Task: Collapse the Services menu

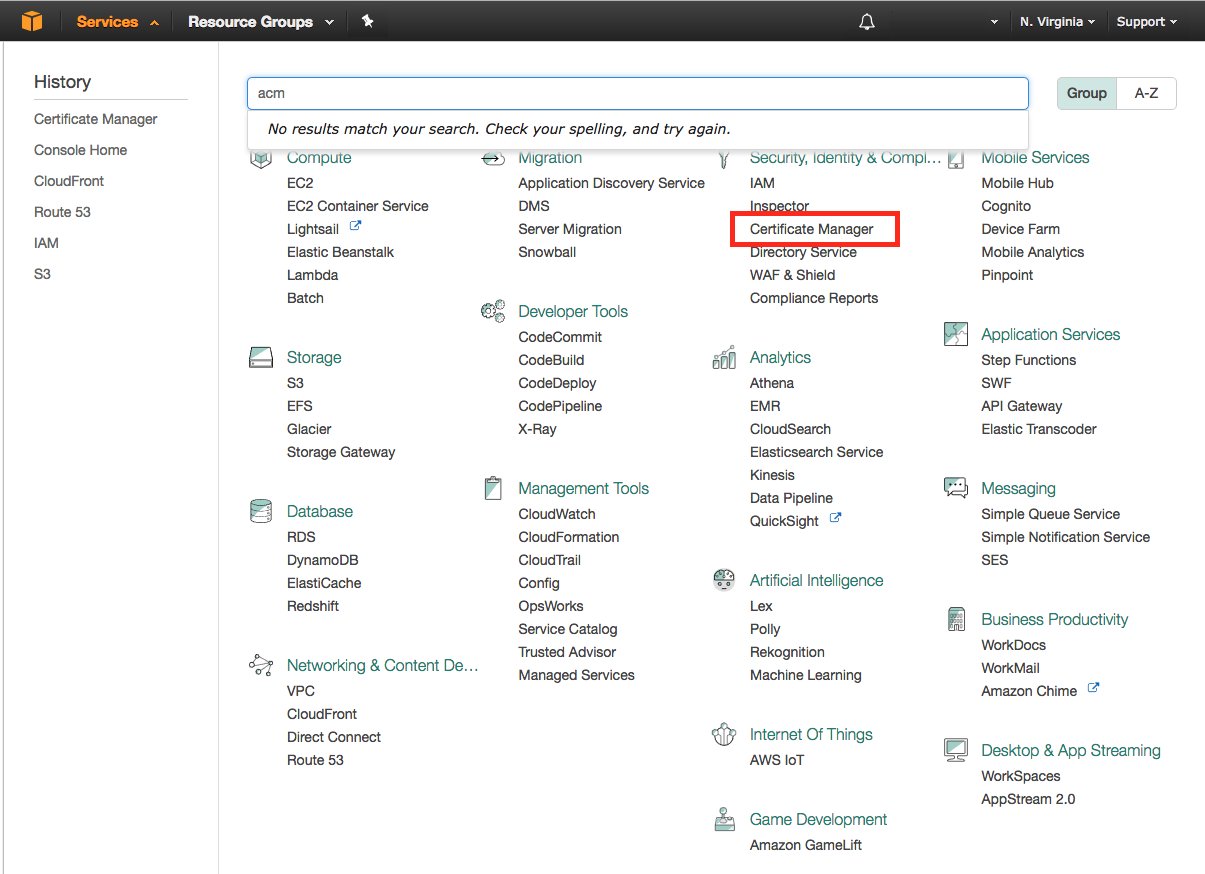Action: tap(118, 21)
